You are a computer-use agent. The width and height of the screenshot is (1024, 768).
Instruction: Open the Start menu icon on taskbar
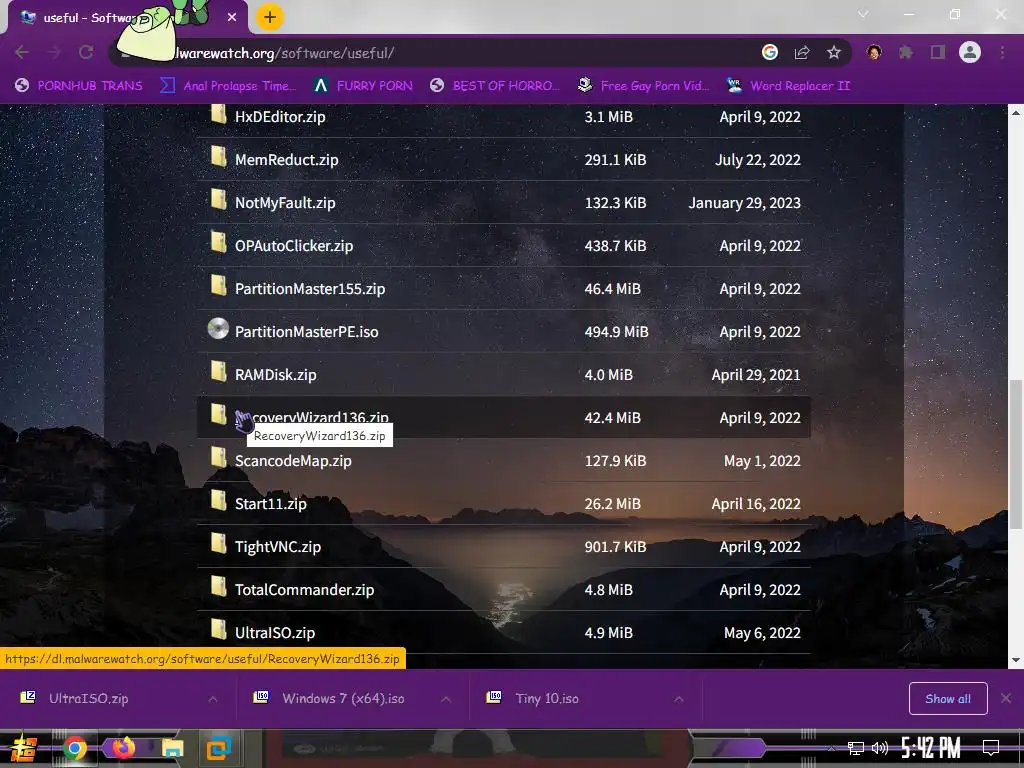(x=23, y=748)
